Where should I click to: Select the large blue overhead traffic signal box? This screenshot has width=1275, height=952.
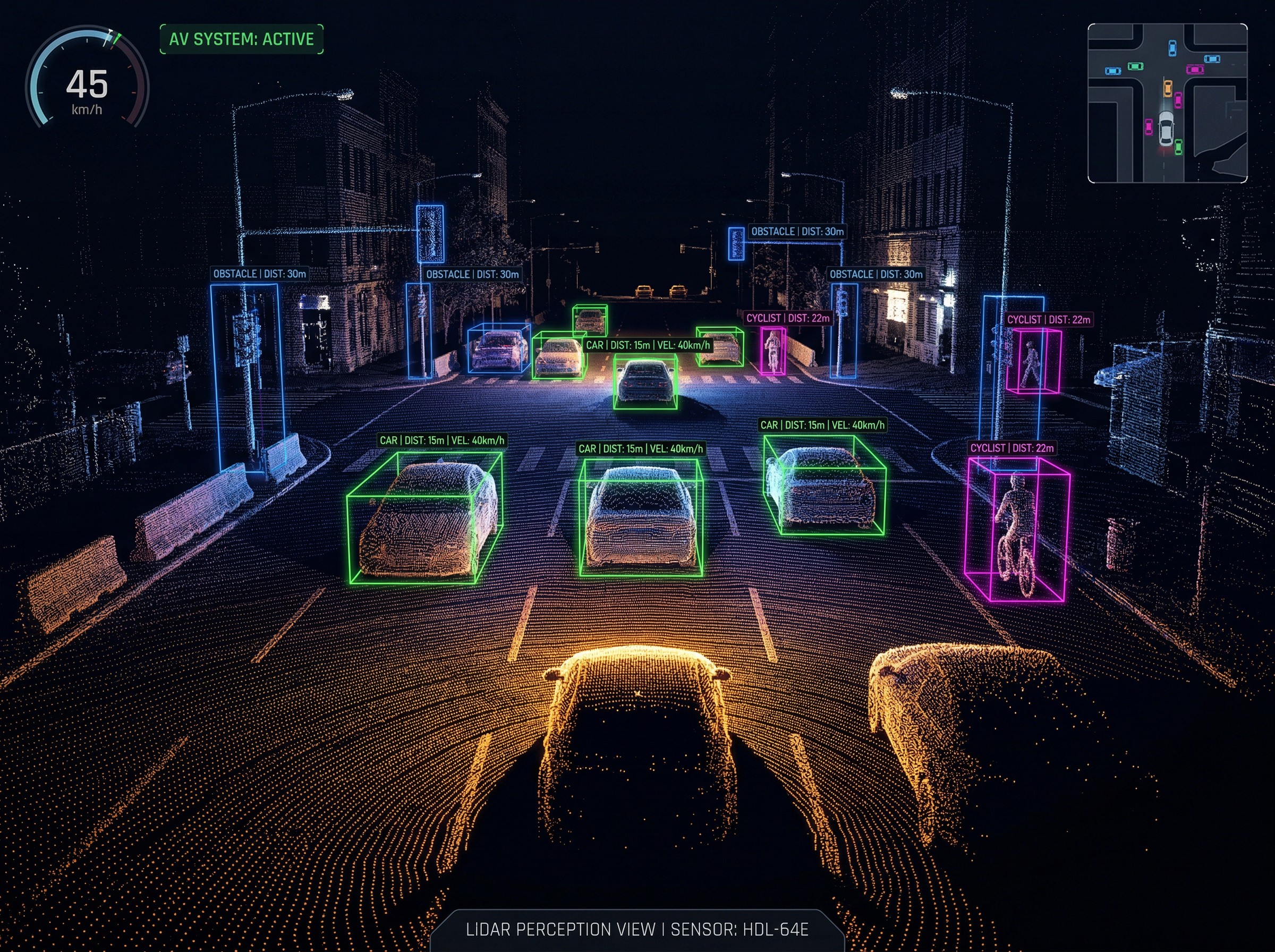430,233
